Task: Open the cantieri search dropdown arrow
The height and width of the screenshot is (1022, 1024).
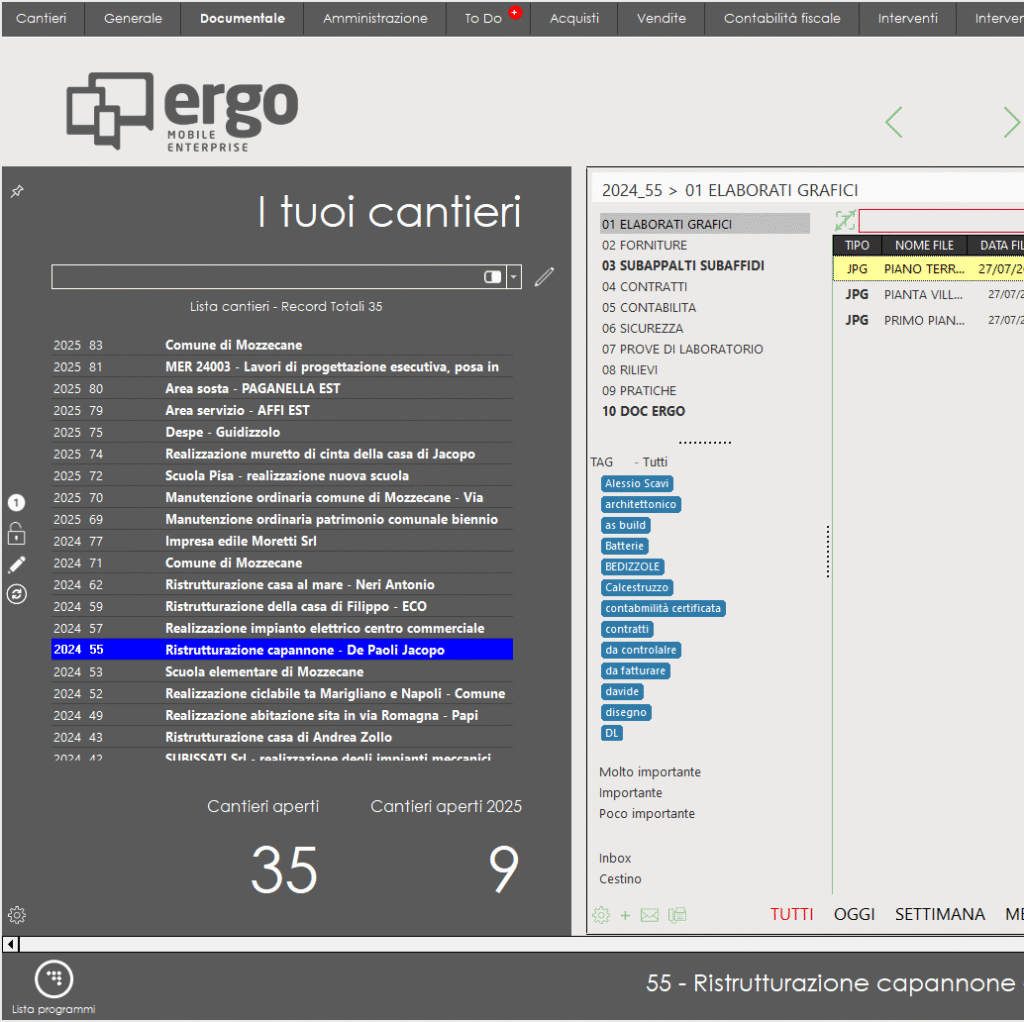Action: click(514, 277)
